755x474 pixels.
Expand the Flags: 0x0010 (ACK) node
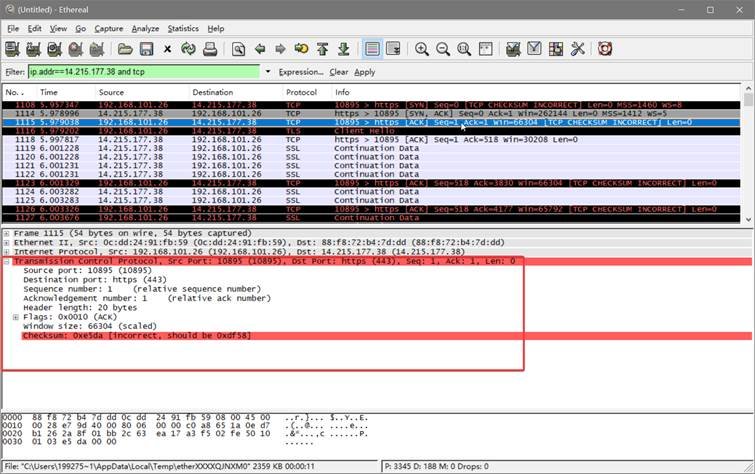tap(16, 317)
